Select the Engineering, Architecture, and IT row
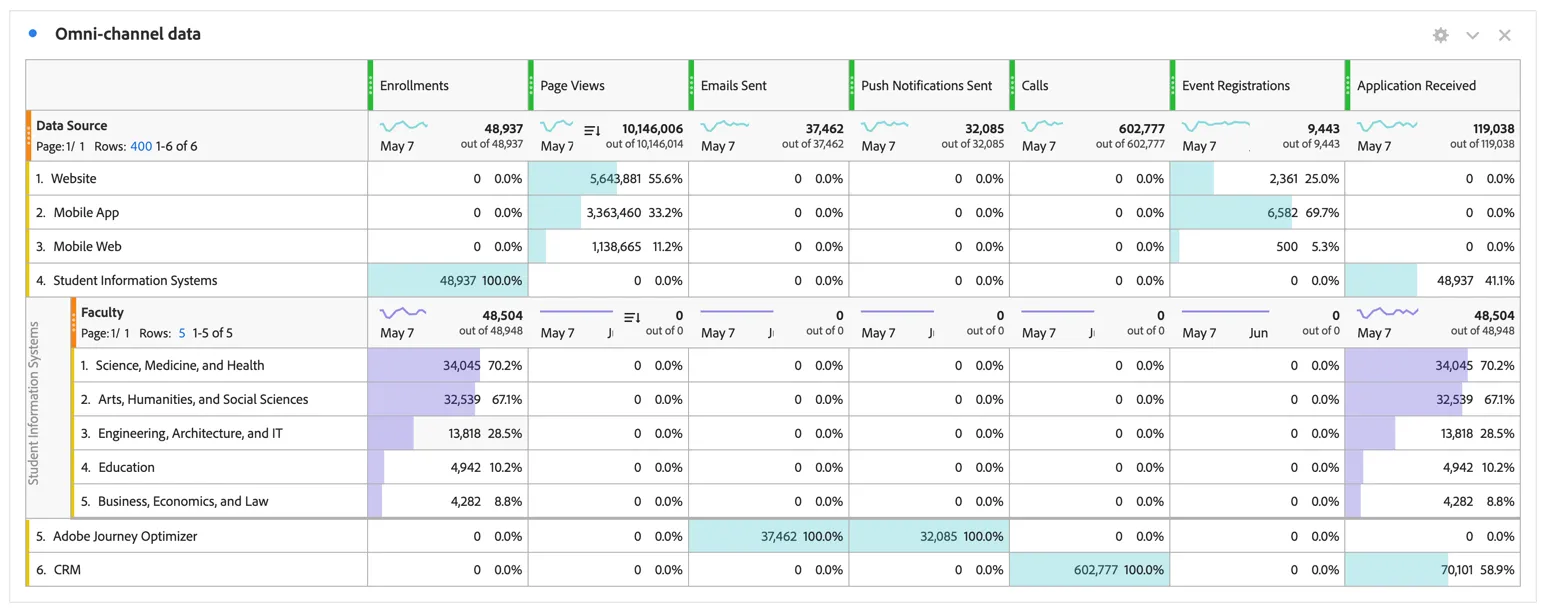 (x=220, y=433)
